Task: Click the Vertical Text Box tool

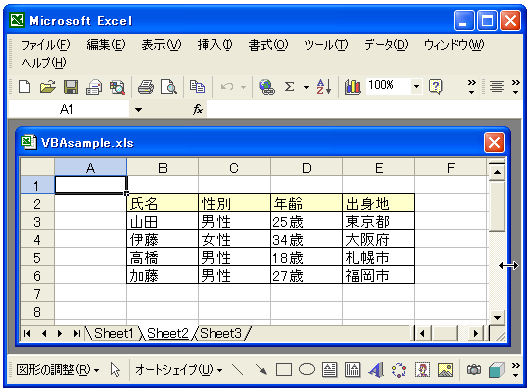Action: coord(353,370)
